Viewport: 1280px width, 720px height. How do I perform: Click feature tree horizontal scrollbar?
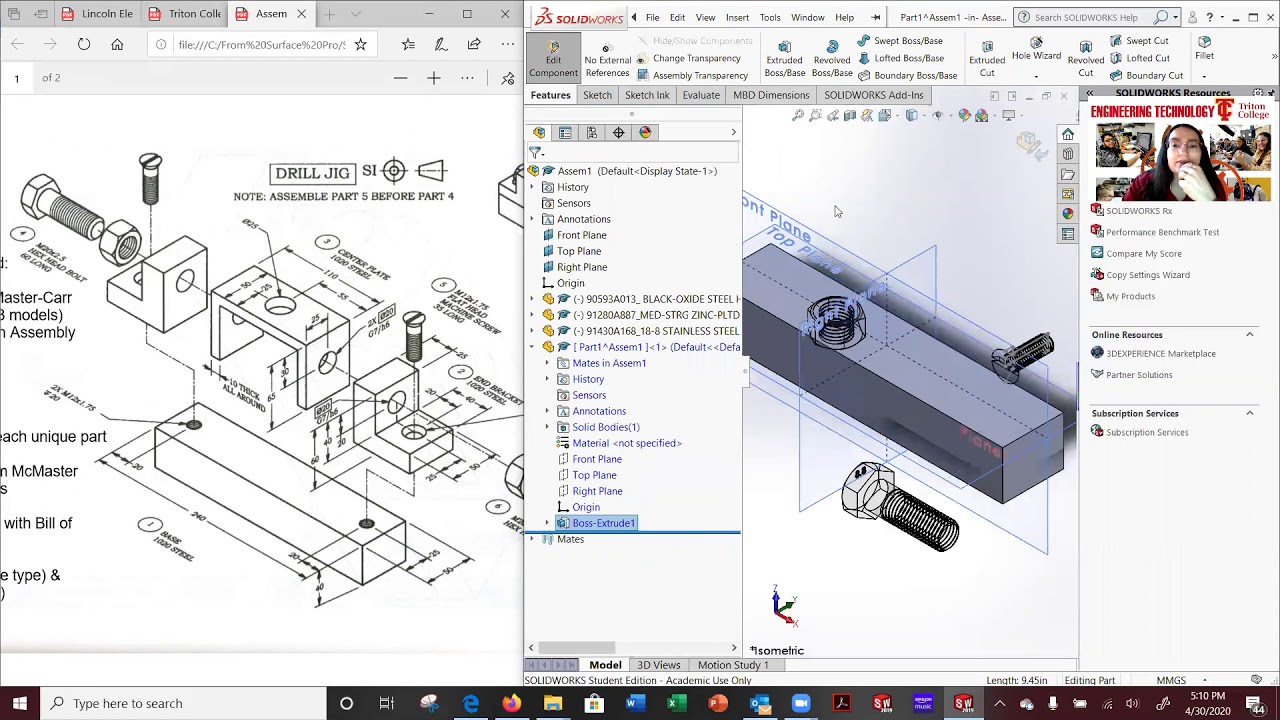pyautogui.click(x=578, y=648)
